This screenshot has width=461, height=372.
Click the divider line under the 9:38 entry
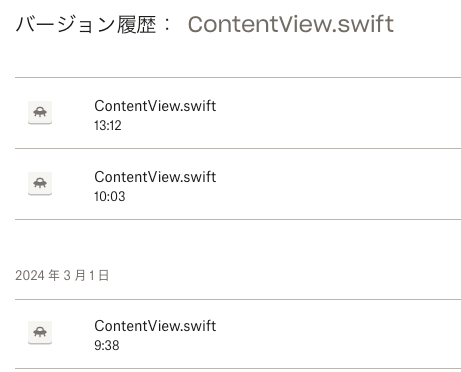click(238, 369)
